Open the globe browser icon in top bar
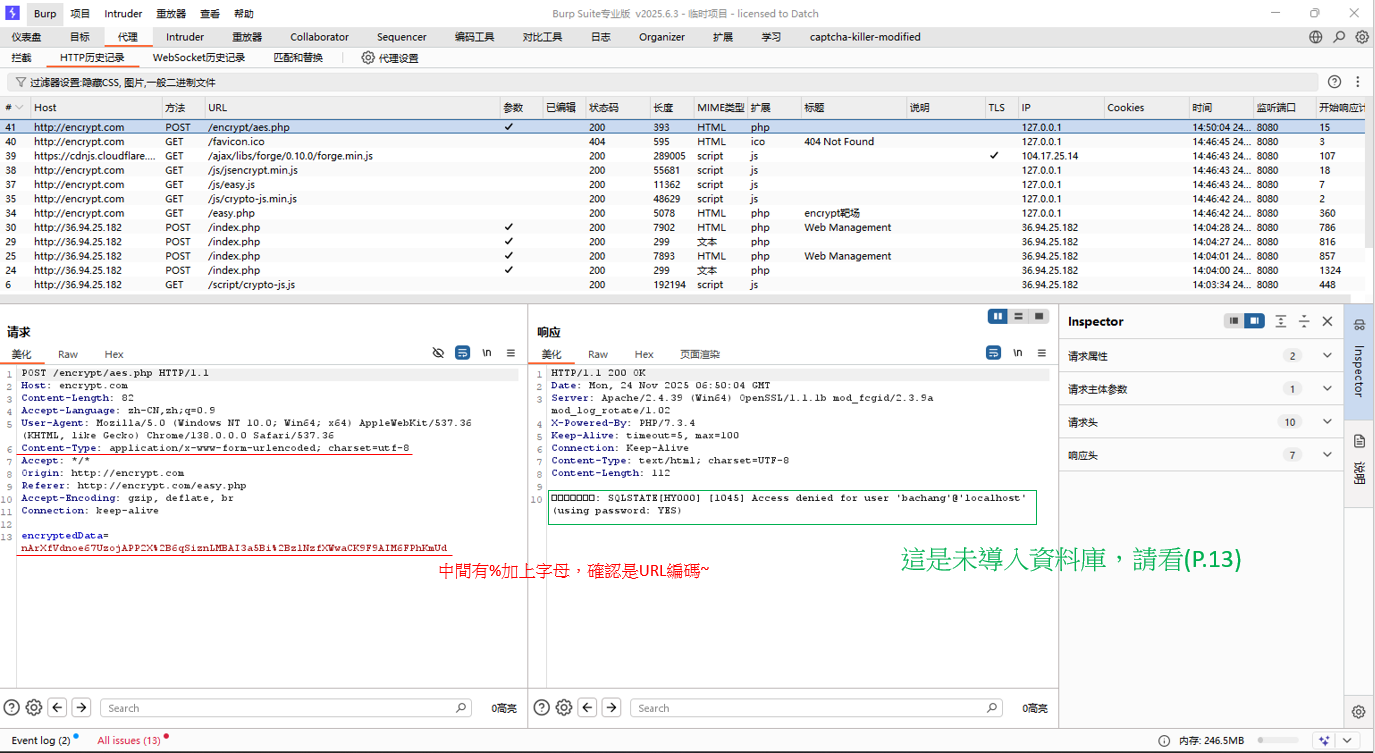 click(x=1315, y=37)
